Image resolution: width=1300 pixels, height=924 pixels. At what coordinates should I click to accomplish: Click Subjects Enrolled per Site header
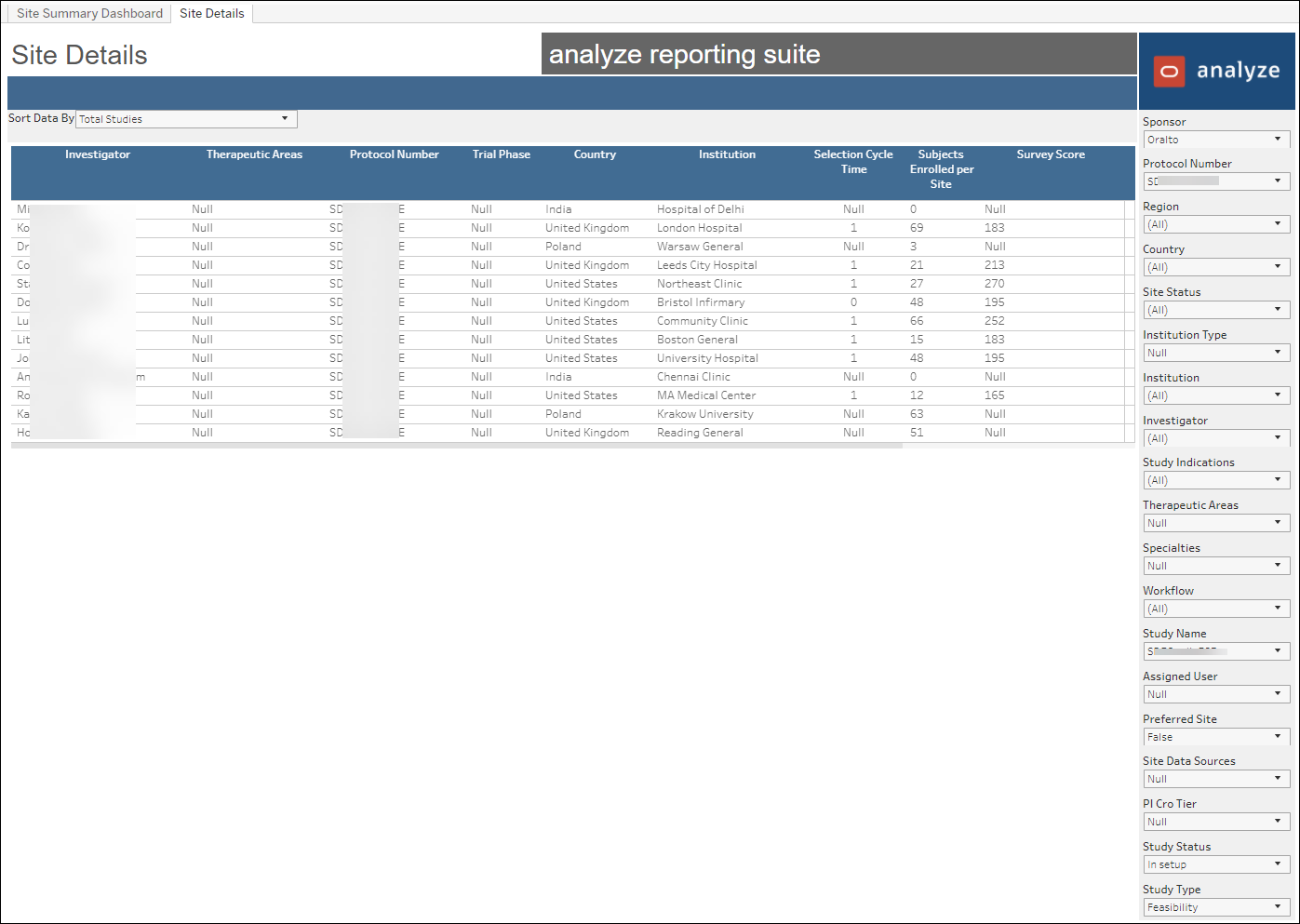941,169
